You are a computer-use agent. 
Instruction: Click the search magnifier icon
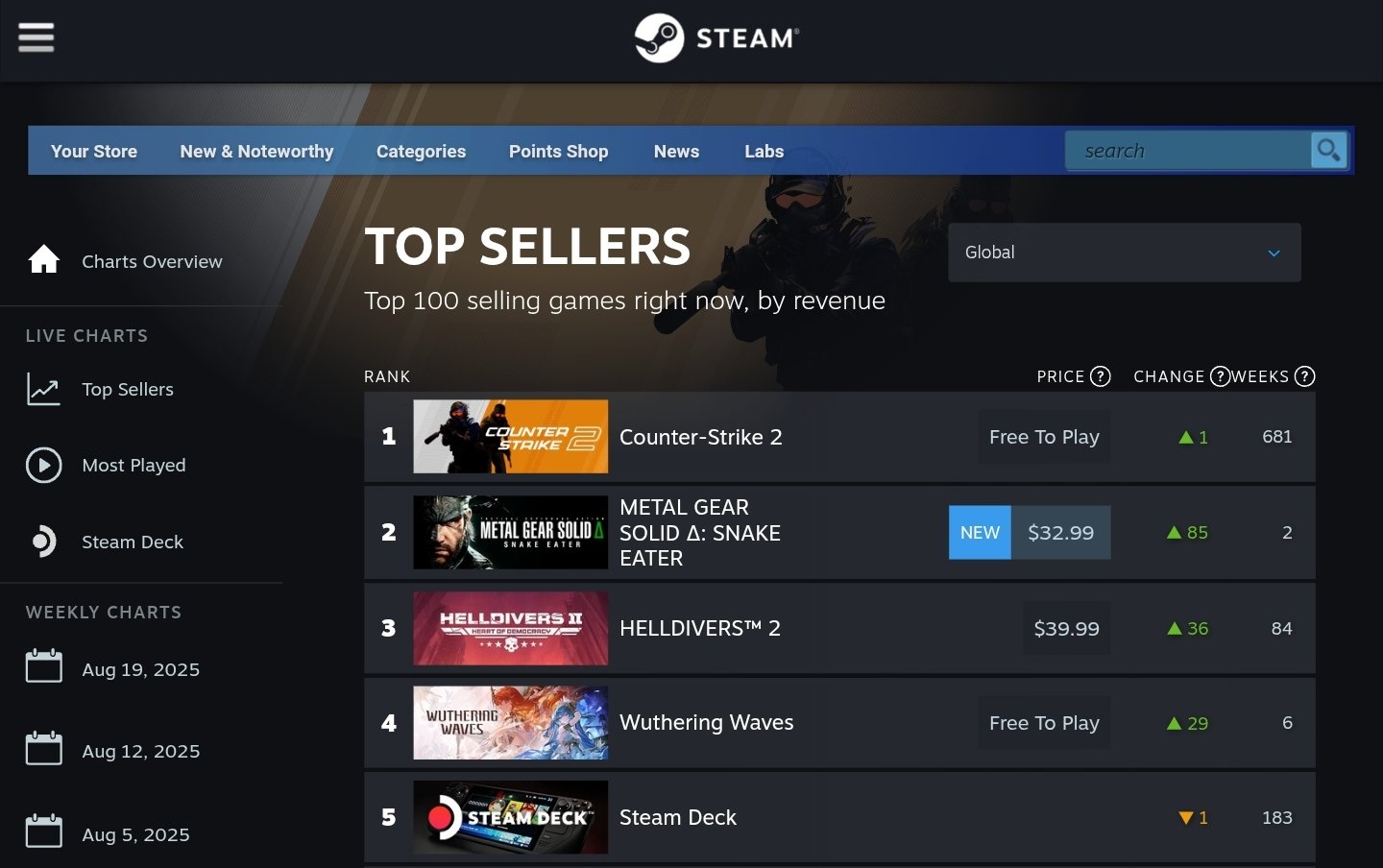[x=1328, y=150]
